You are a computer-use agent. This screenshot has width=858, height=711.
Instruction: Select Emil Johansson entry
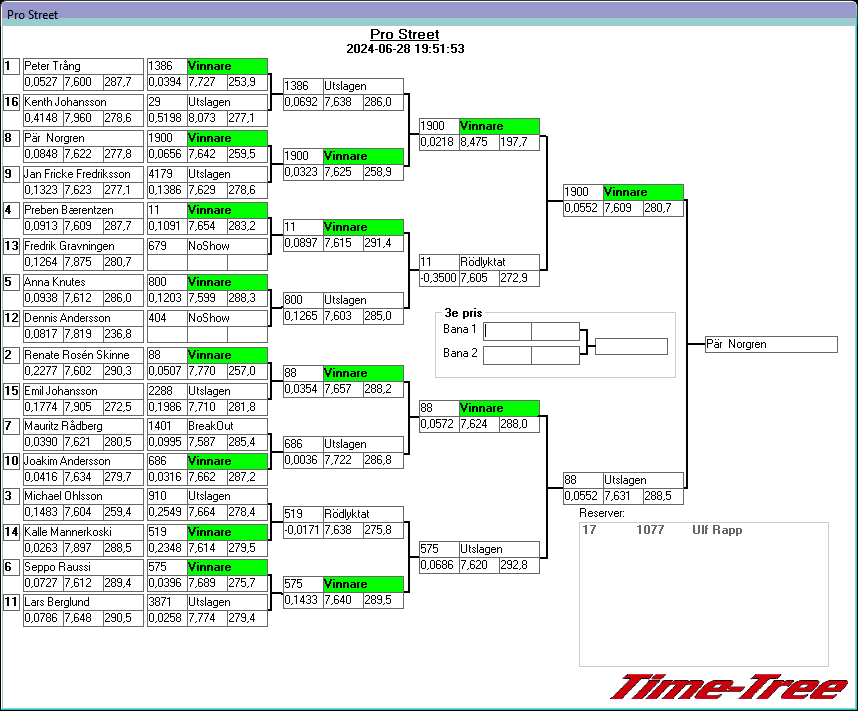(83, 392)
